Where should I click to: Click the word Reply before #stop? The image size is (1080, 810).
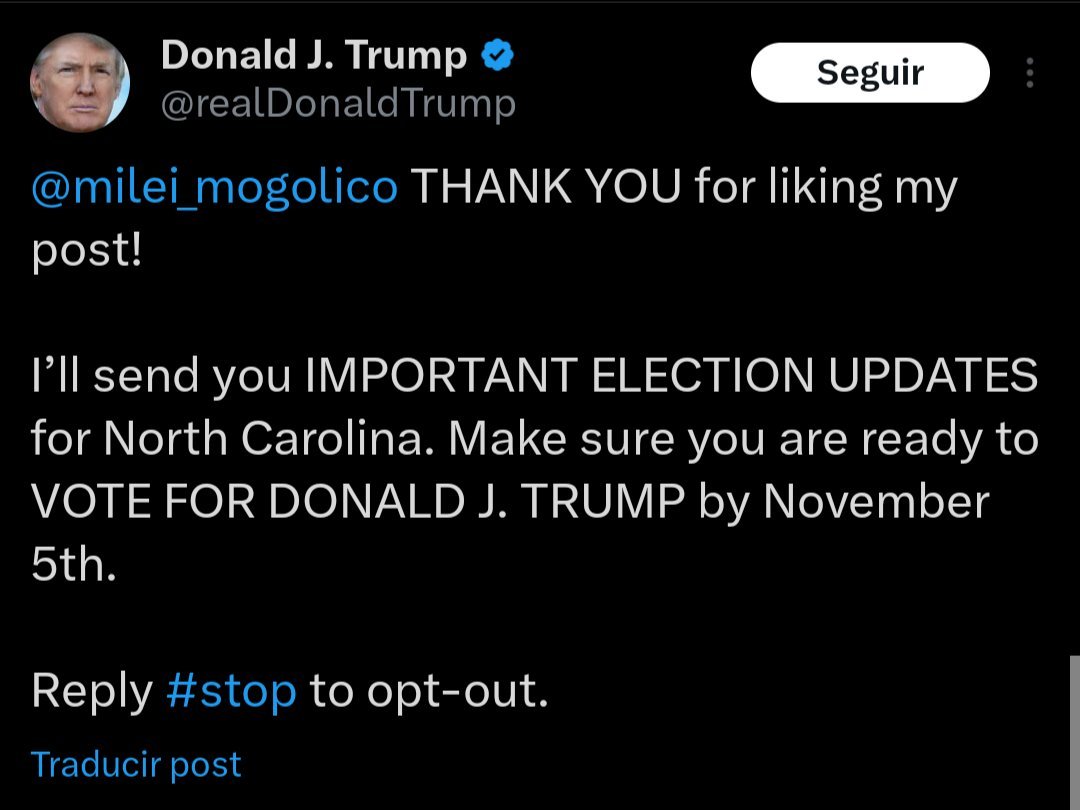[x=92, y=691]
